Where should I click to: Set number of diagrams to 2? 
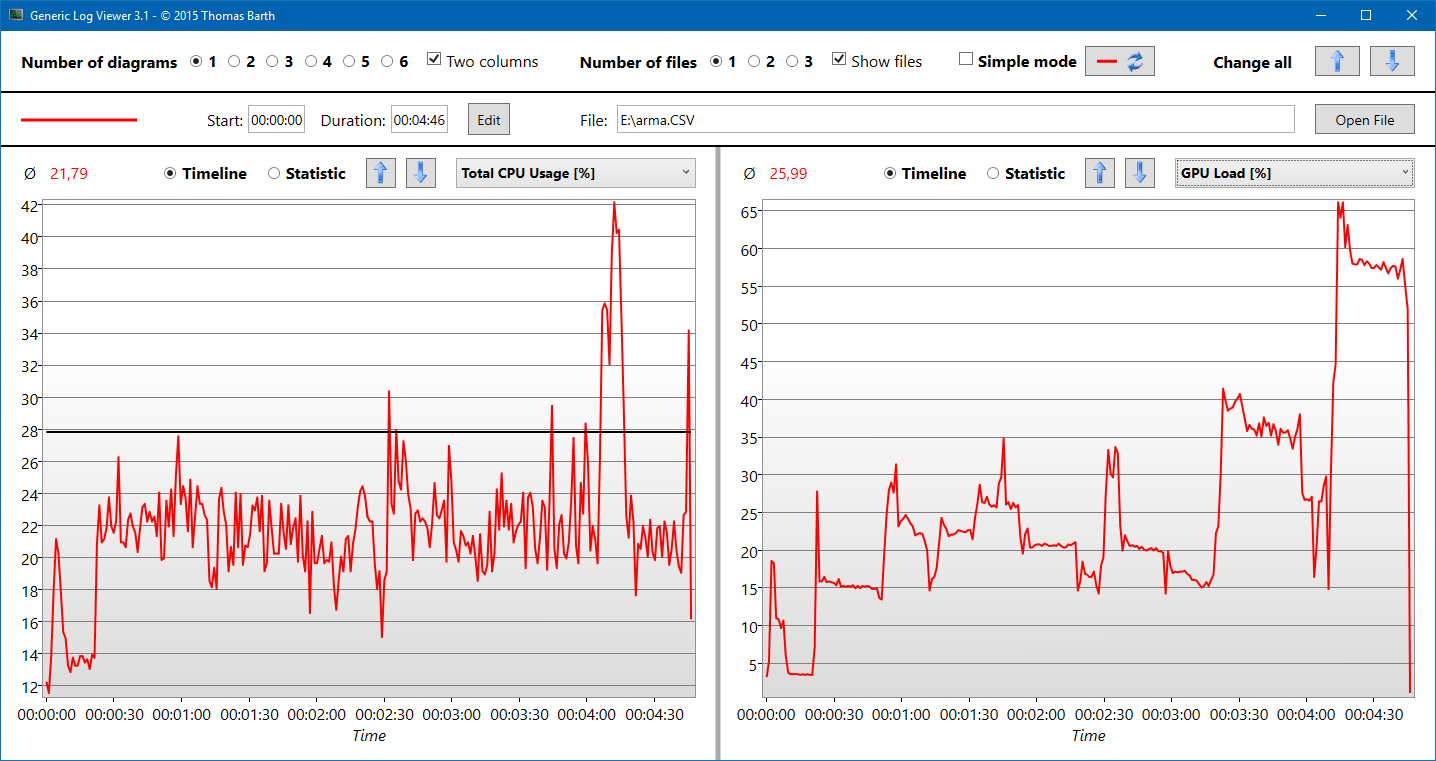pos(234,61)
